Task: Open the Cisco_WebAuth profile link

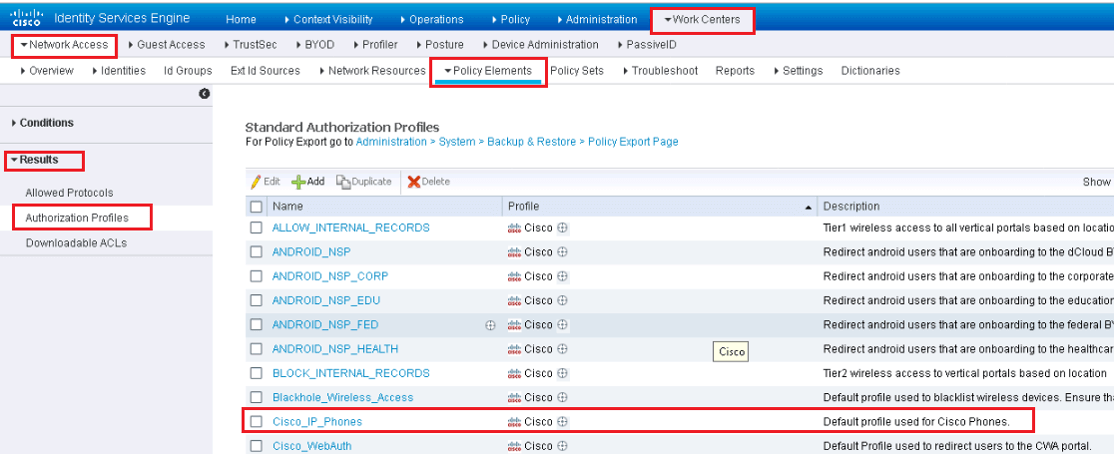Action: click(312, 446)
